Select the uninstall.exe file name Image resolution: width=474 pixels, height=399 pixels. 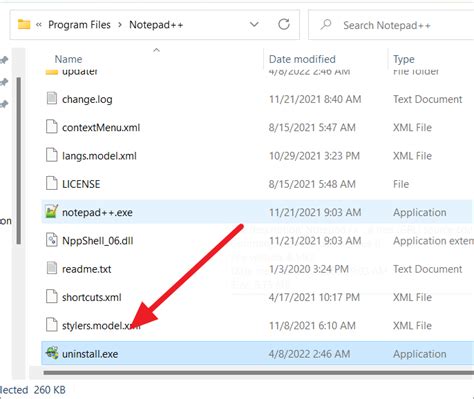[90, 354]
